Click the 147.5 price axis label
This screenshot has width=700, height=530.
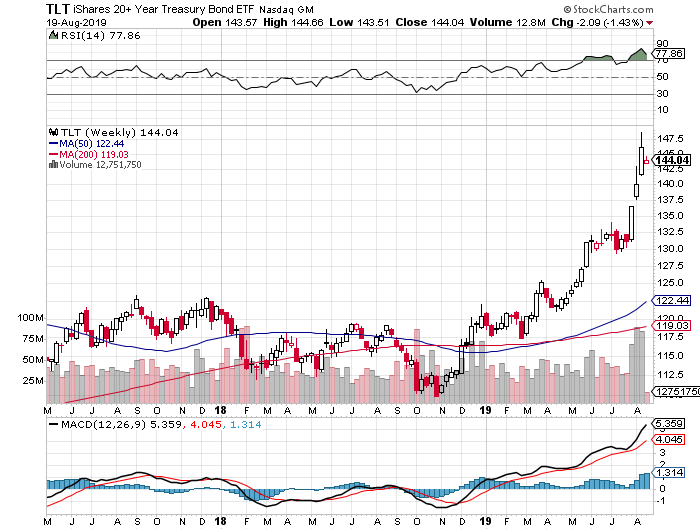pyautogui.click(x=670, y=138)
